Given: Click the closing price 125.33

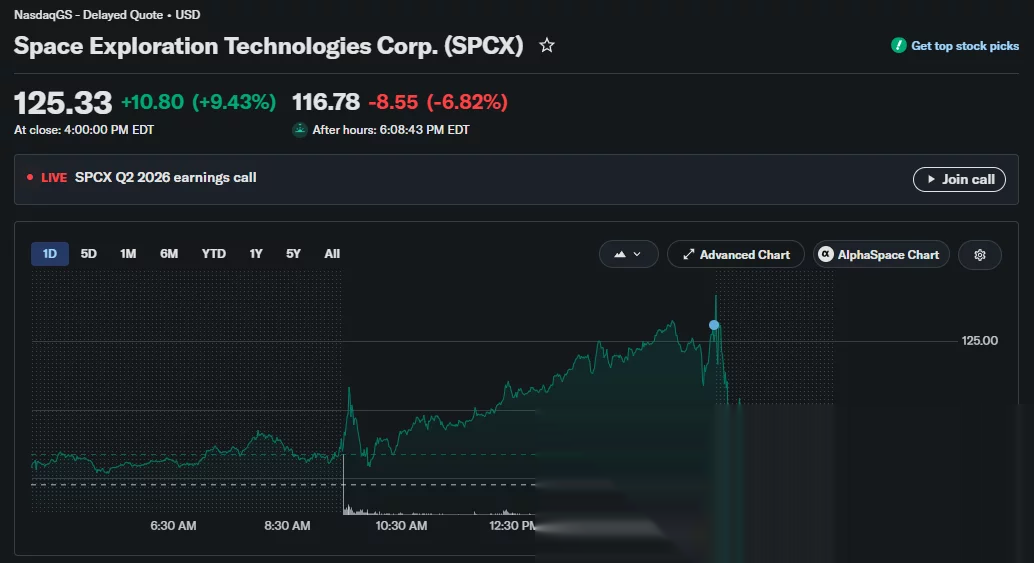Looking at the screenshot, I should click(x=63, y=103).
